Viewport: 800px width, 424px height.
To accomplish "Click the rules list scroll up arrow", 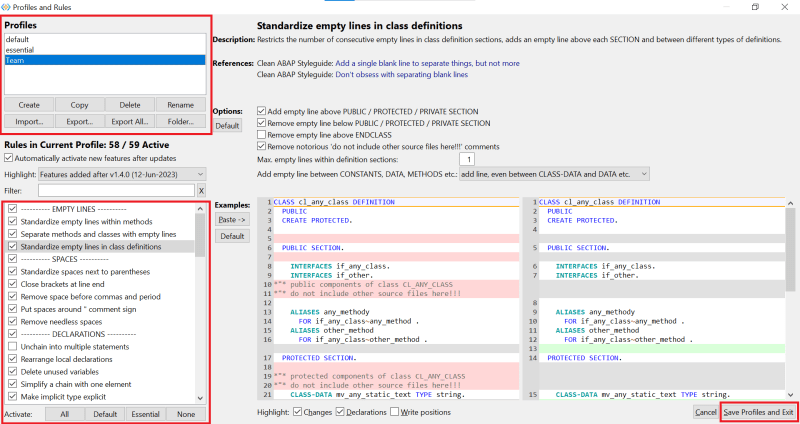I will (x=200, y=208).
